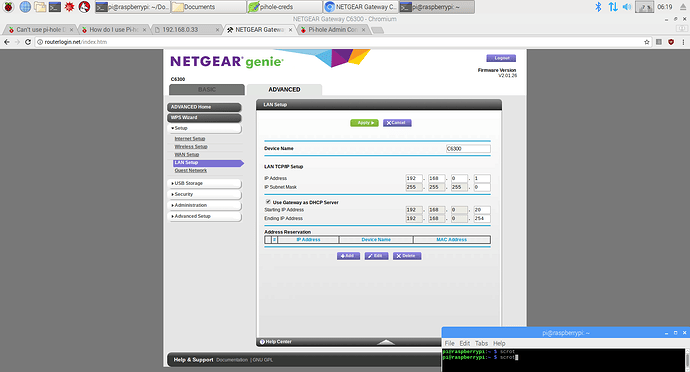Open the red Mathematica spiky icon
690x372 pixels.
pyautogui.click(x=70, y=7)
